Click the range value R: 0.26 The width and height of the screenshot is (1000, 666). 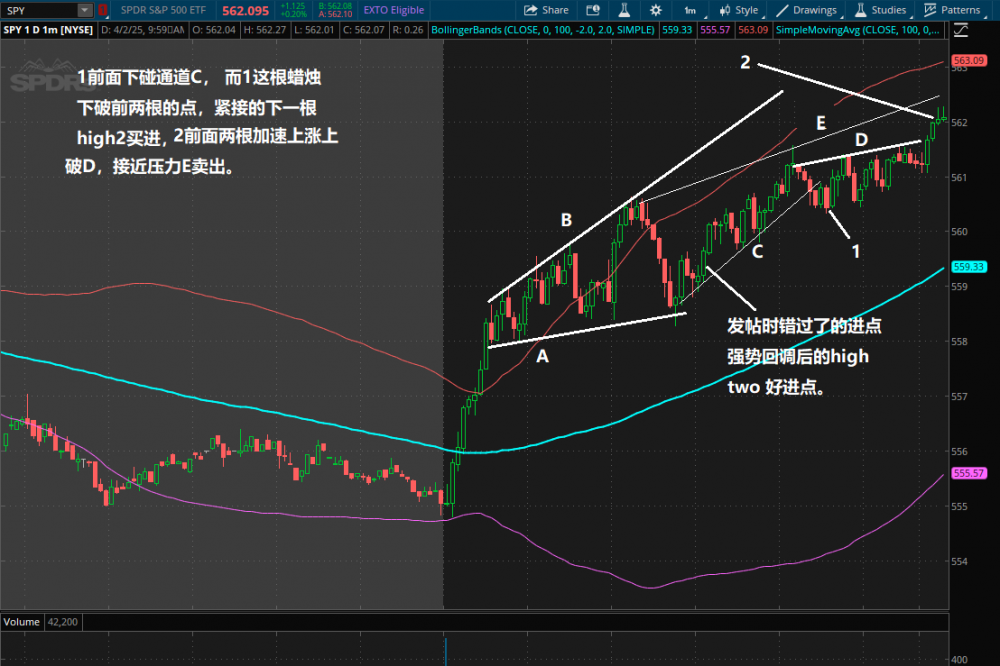[x=408, y=30]
